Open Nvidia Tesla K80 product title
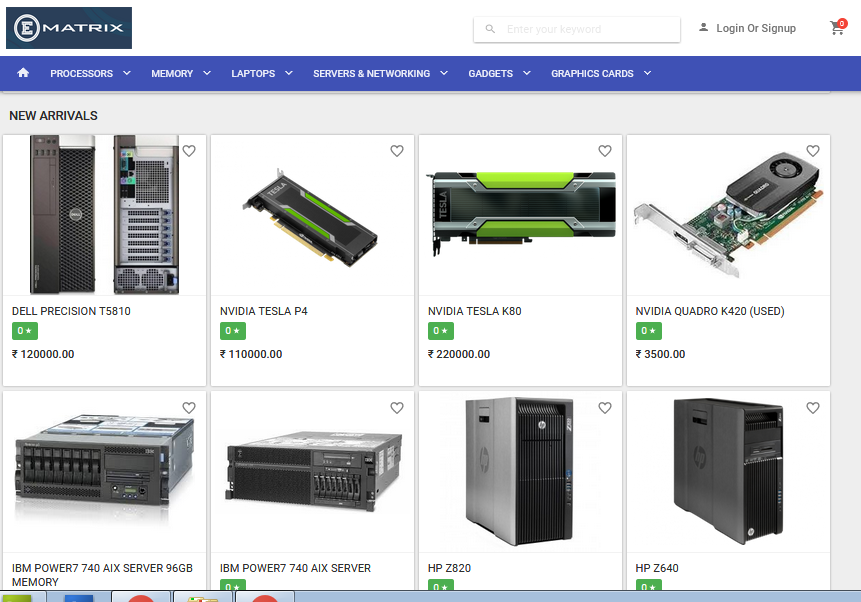 (x=474, y=311)
